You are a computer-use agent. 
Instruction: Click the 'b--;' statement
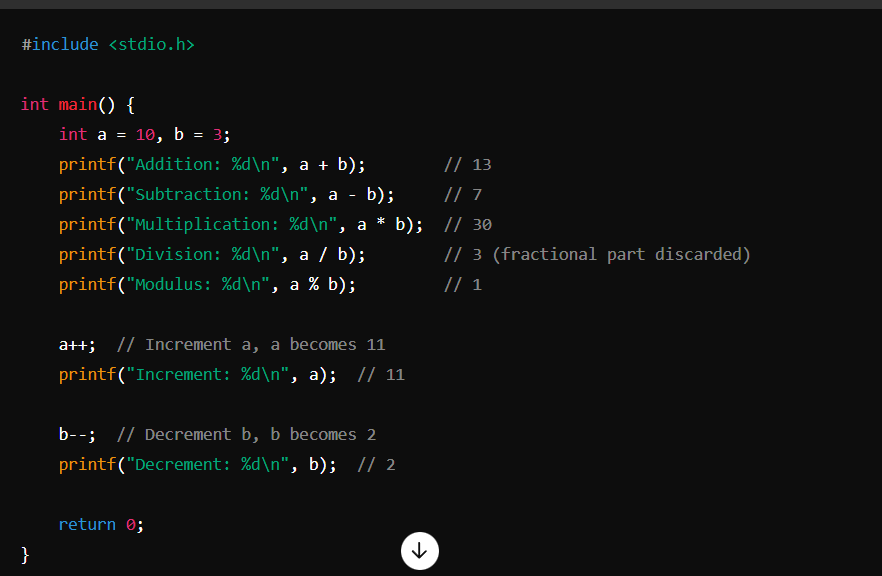click(77, 434)
